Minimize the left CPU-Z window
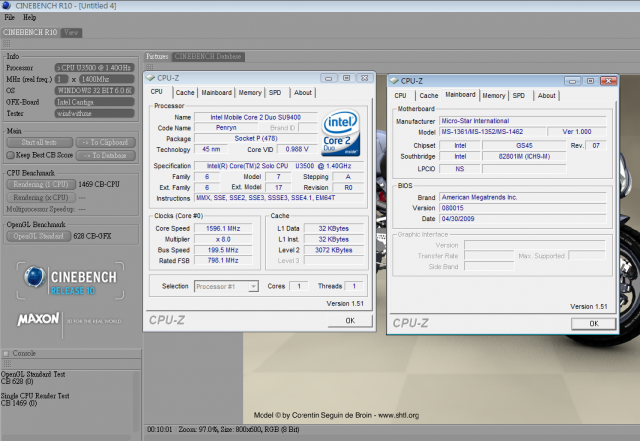The width and height of the screenshot is (641, 441). 328,78
